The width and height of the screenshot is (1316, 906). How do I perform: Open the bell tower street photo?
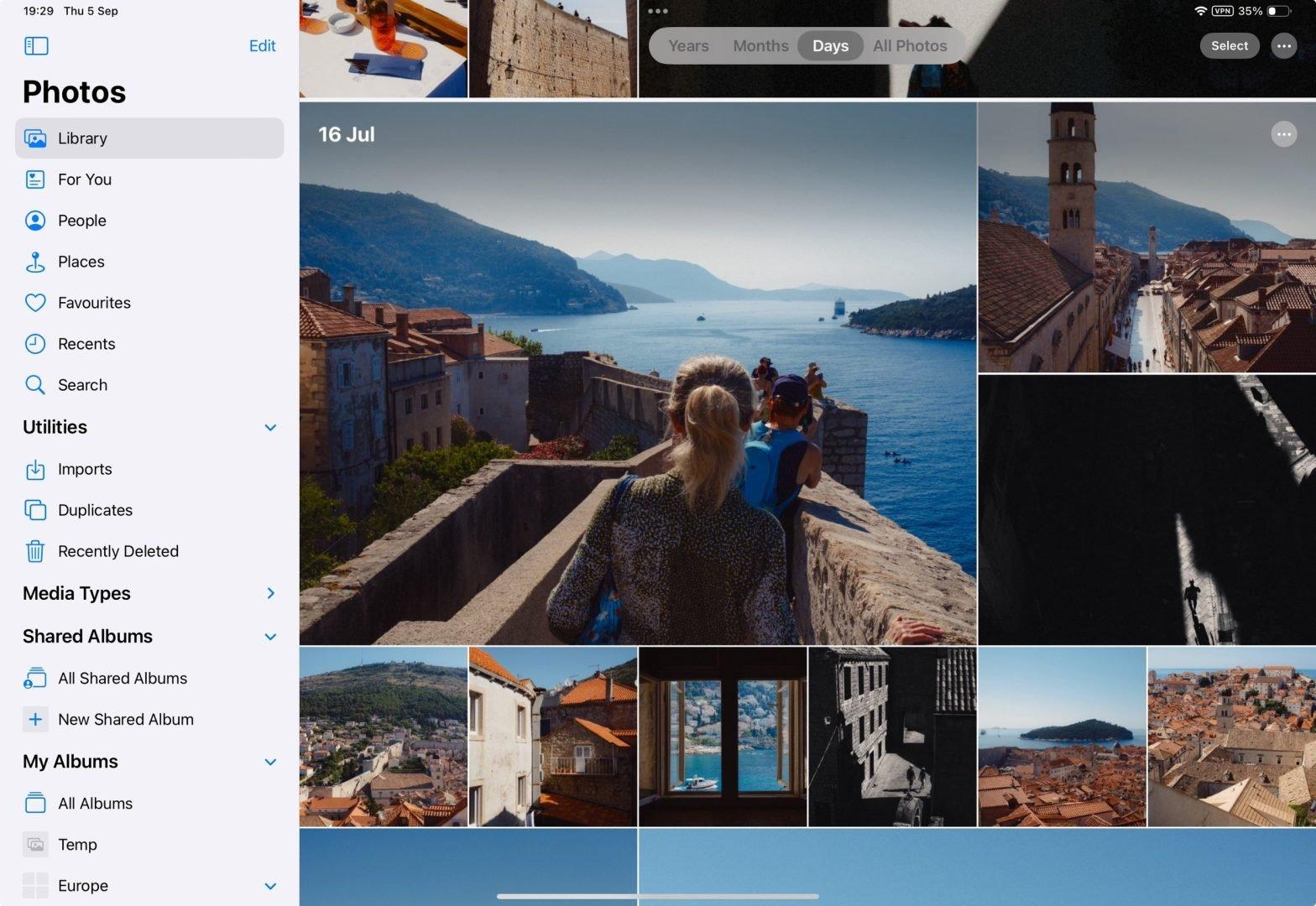[1146, 237]
